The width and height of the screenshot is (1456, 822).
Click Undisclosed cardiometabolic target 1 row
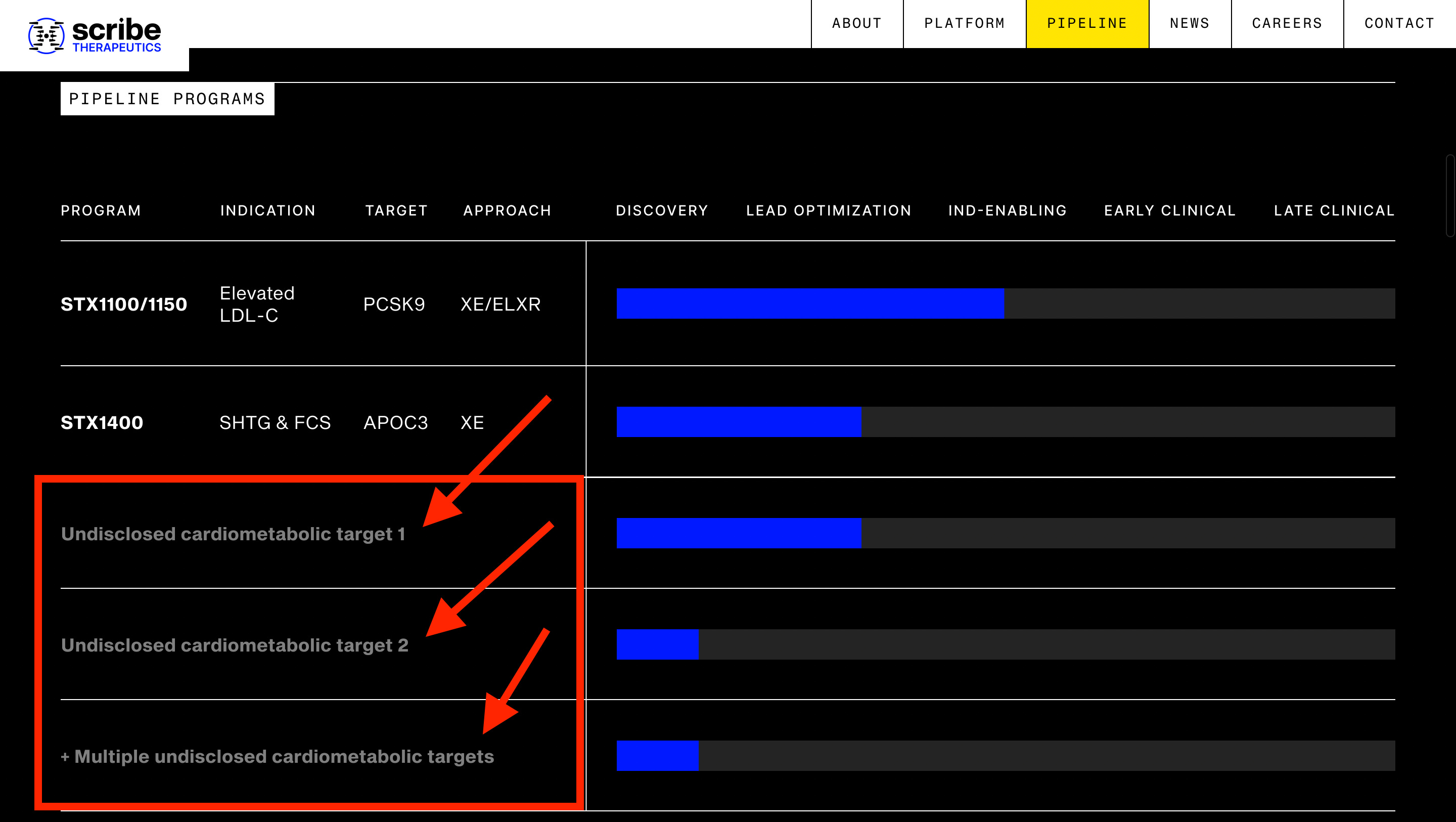coord(233,534)
